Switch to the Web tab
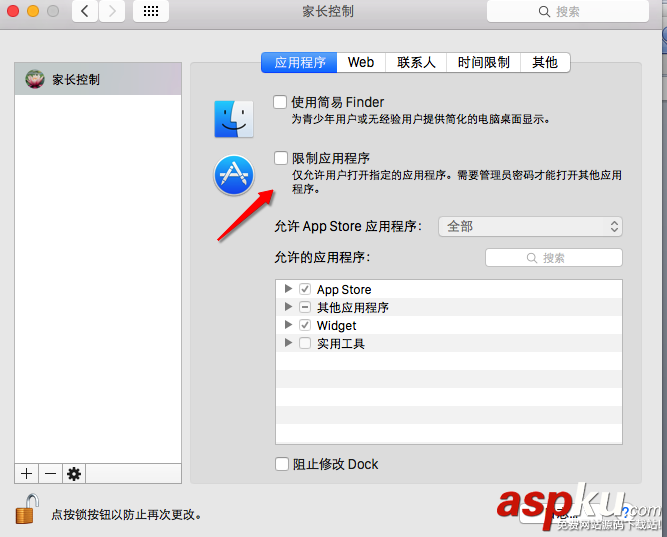This screenshot has height=537, width=667. 361,63
